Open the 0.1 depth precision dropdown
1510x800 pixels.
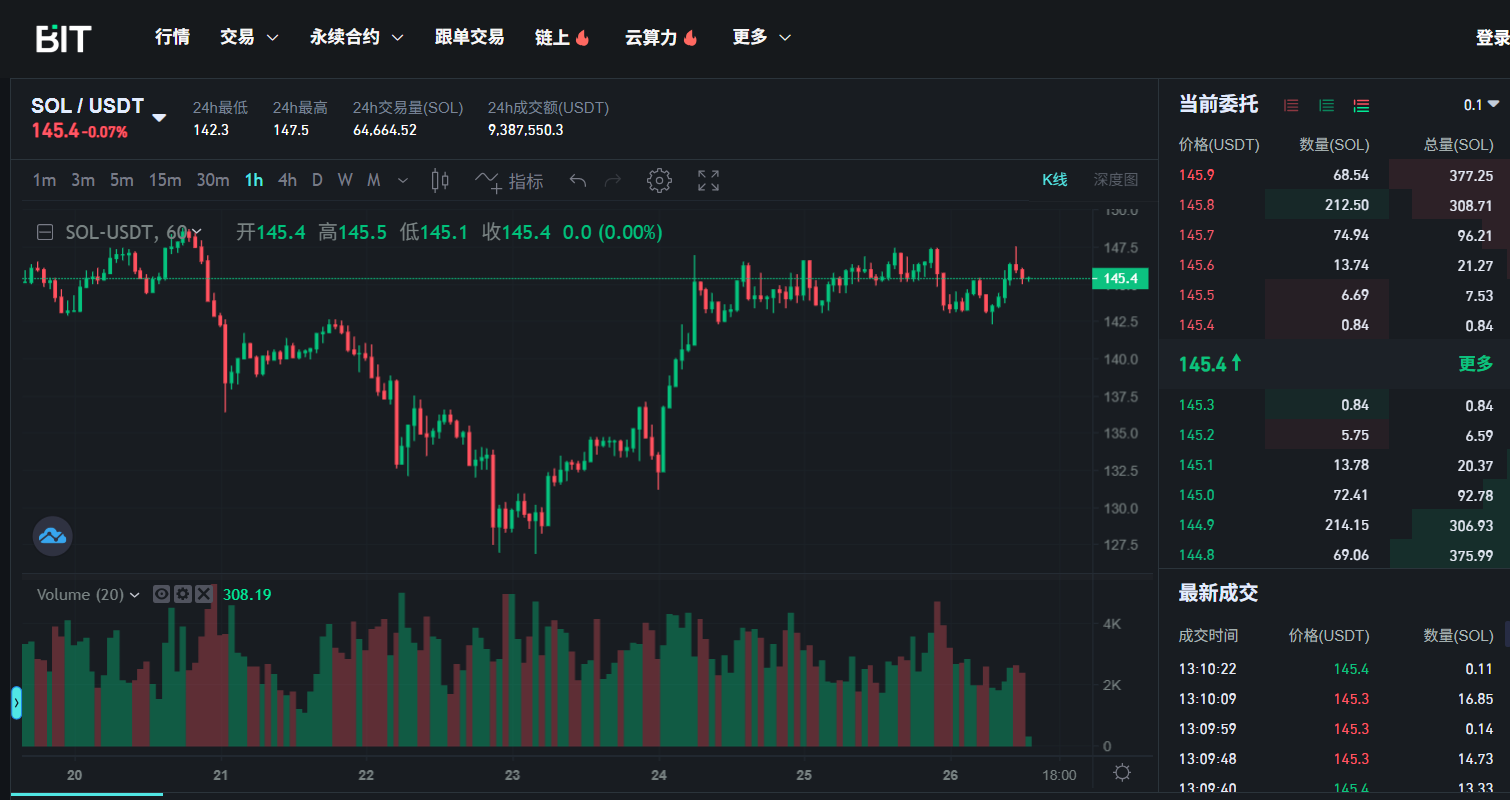coord(1481,105)
